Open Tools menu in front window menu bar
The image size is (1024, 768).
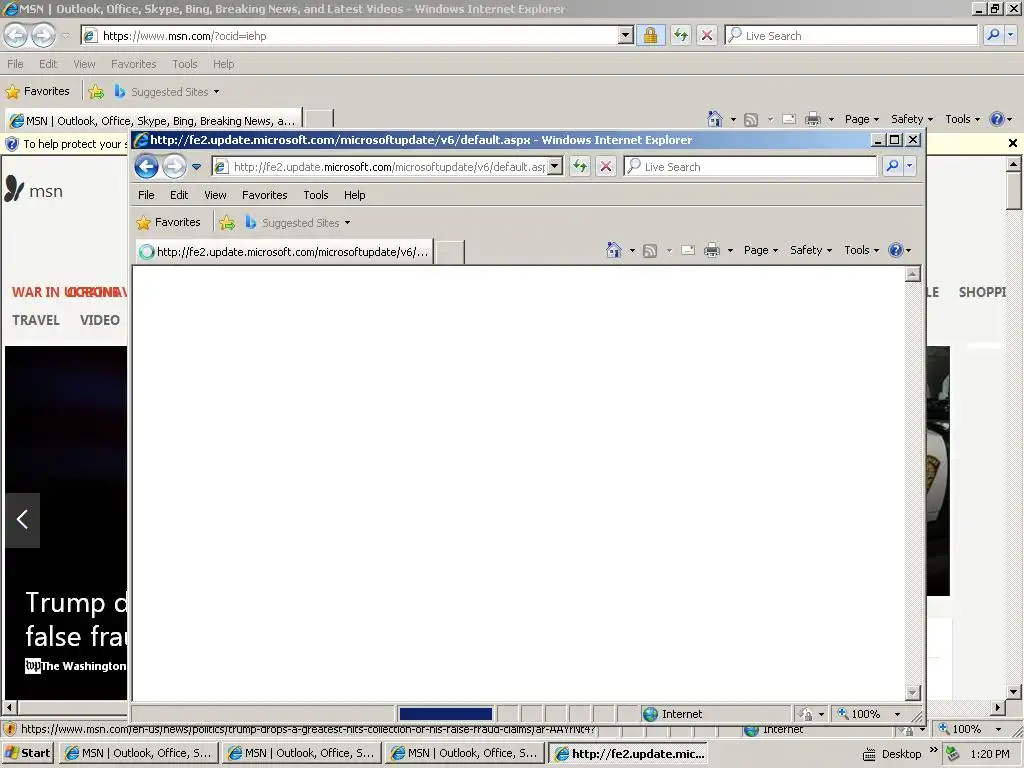pyautogui.click(x=315, y=195)
